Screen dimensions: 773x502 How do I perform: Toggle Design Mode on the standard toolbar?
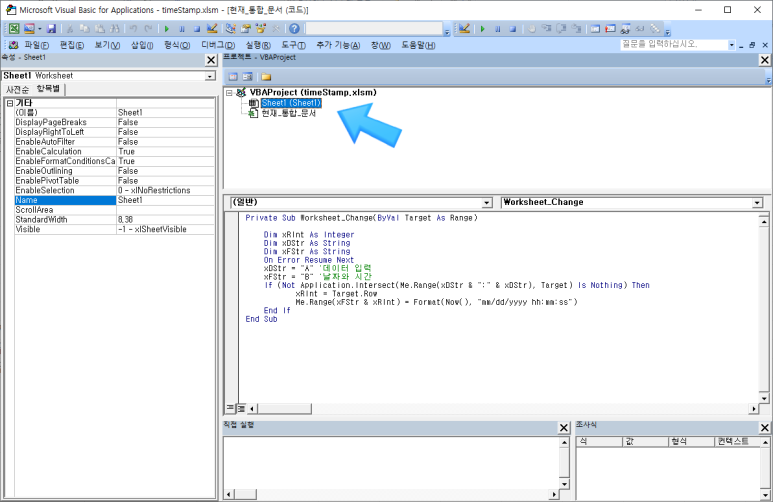[x=212, y=29]
